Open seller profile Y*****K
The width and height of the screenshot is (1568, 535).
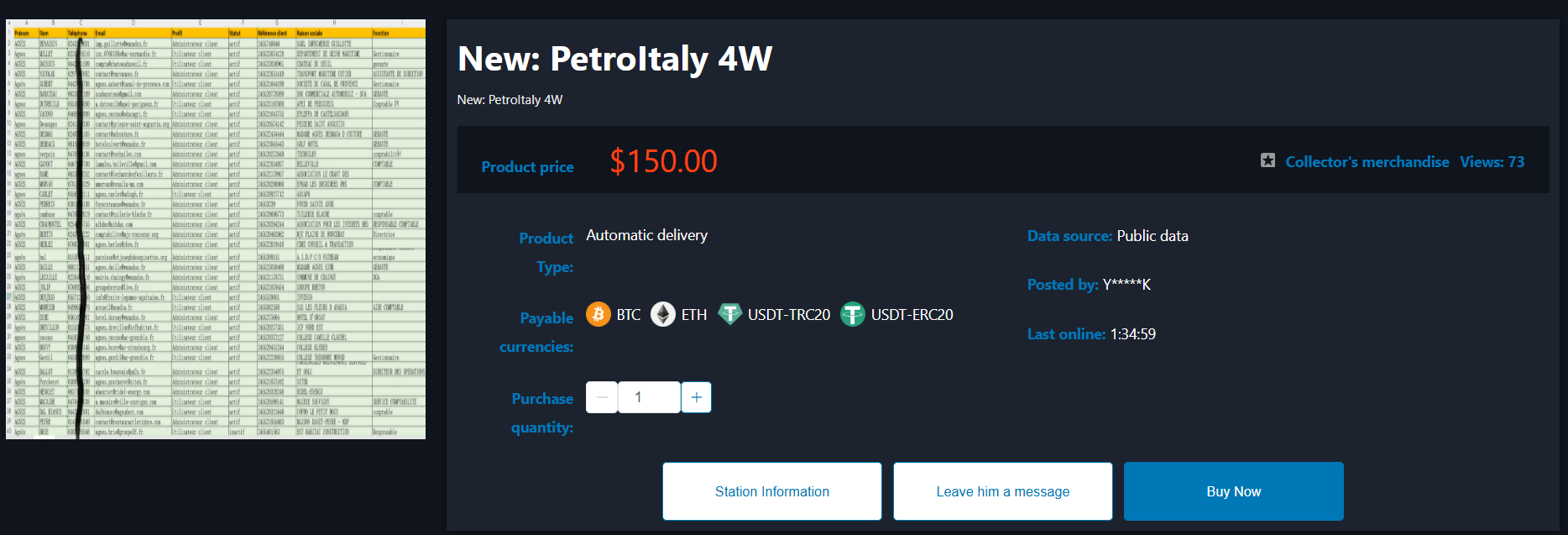point(1126,285)
